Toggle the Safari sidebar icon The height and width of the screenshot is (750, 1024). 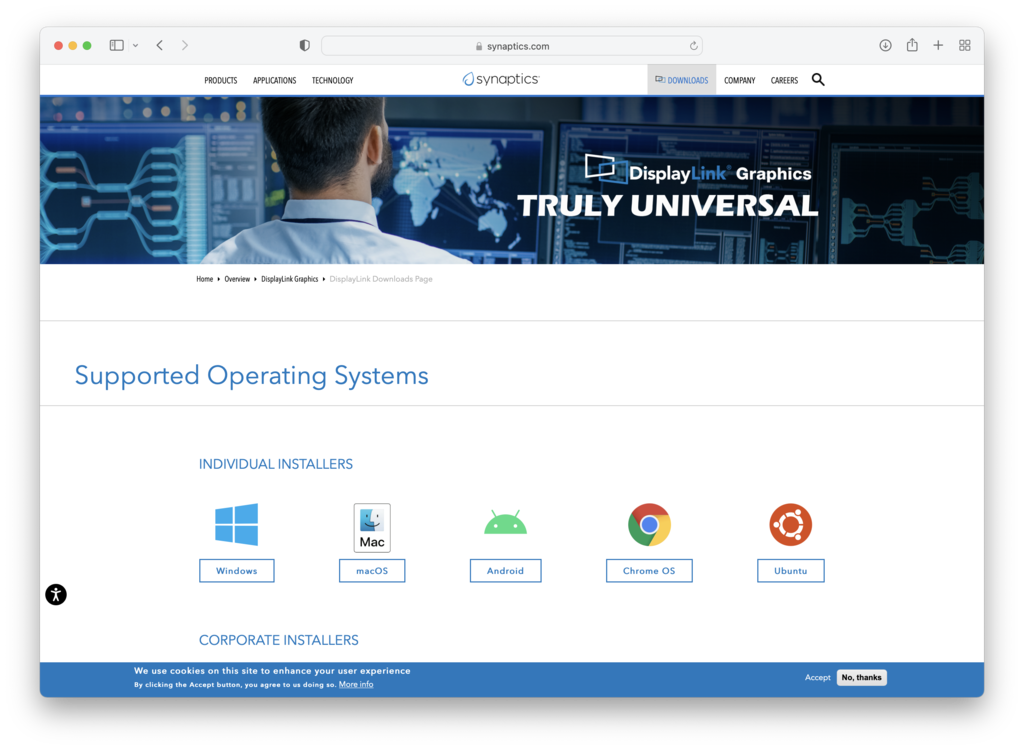[x=116, y=45]
